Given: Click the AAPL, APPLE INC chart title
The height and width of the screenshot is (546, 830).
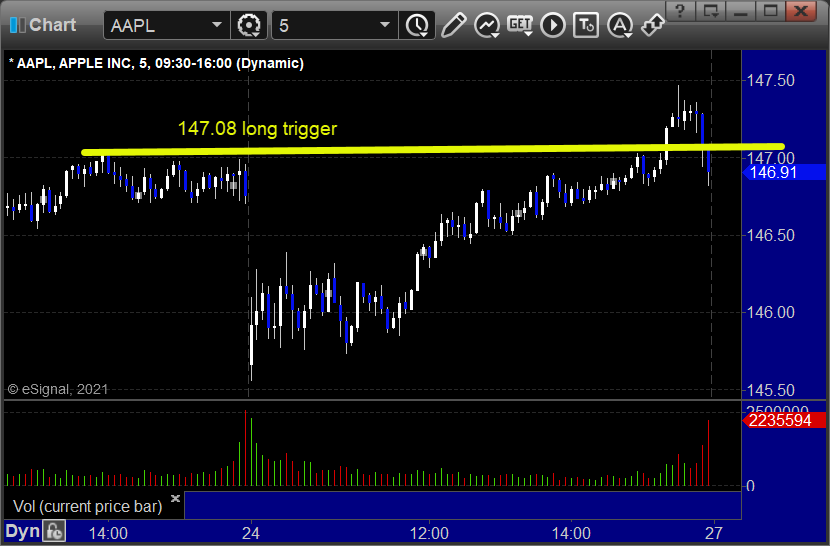Looking at the screenshot, I should pyautogui.click(x=157, y=64).
